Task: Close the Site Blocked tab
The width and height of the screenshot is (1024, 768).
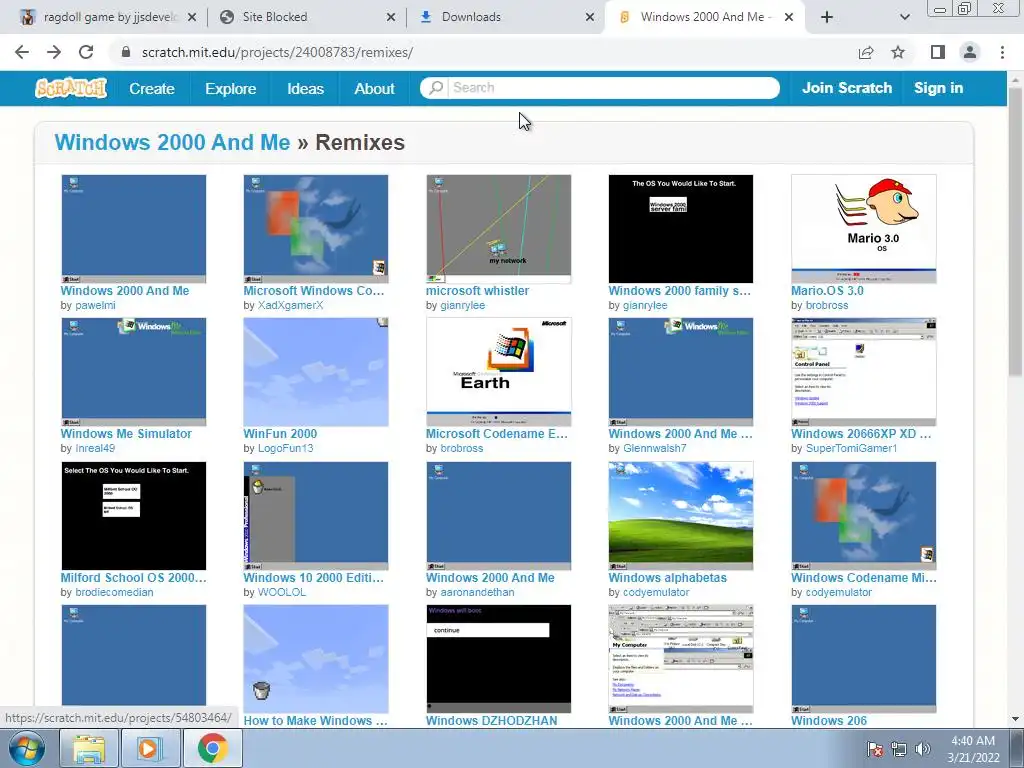Action: [x=391, y=17]
